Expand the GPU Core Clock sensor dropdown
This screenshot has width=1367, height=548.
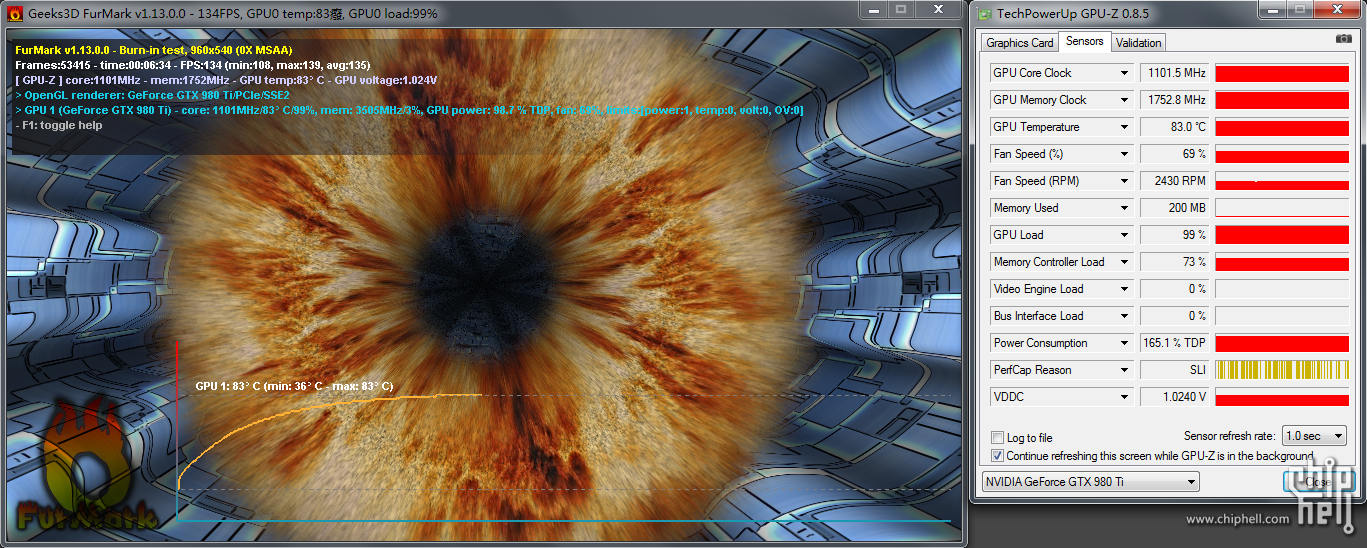[x=1124, y=73]
